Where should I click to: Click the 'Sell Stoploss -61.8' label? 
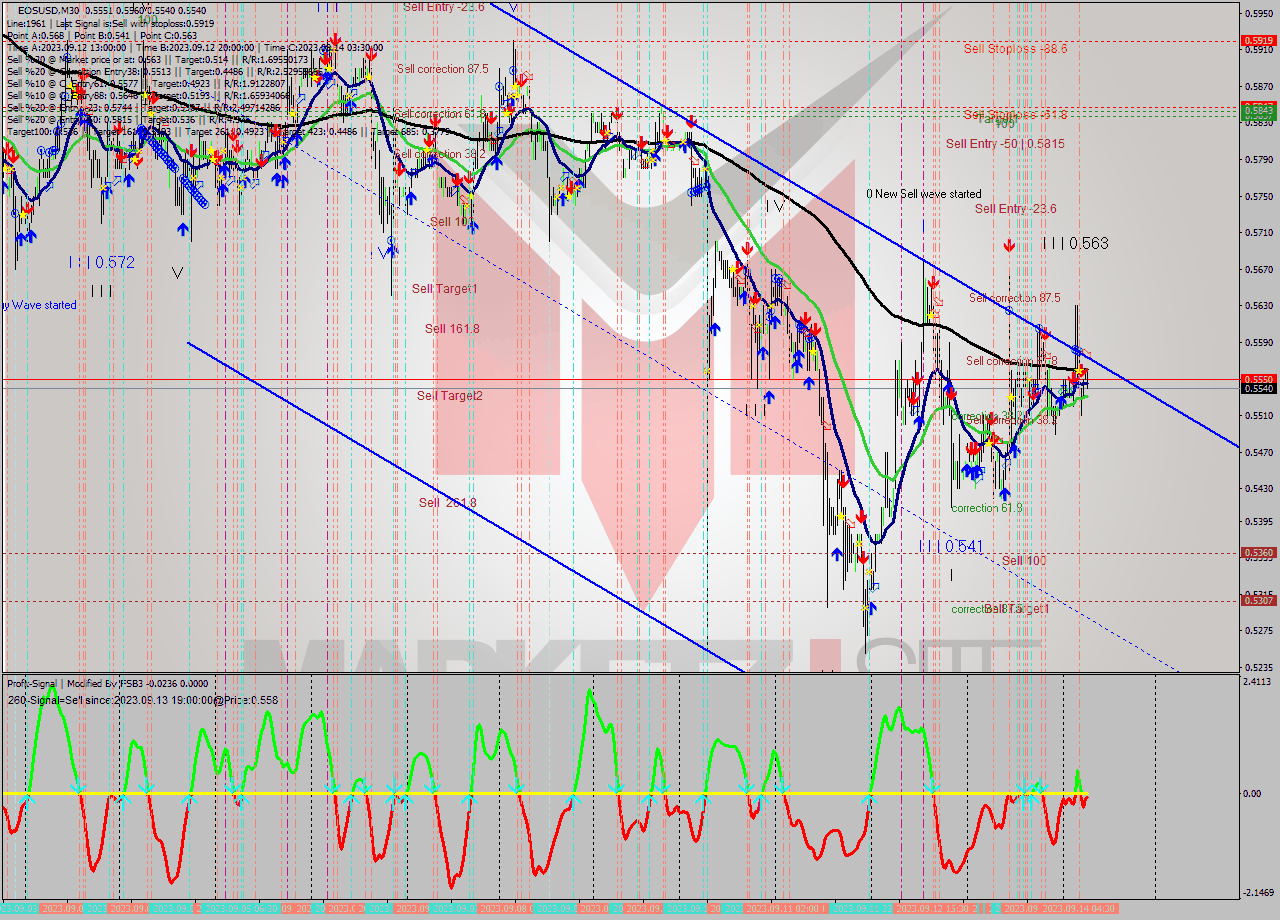pos(1016,114)
